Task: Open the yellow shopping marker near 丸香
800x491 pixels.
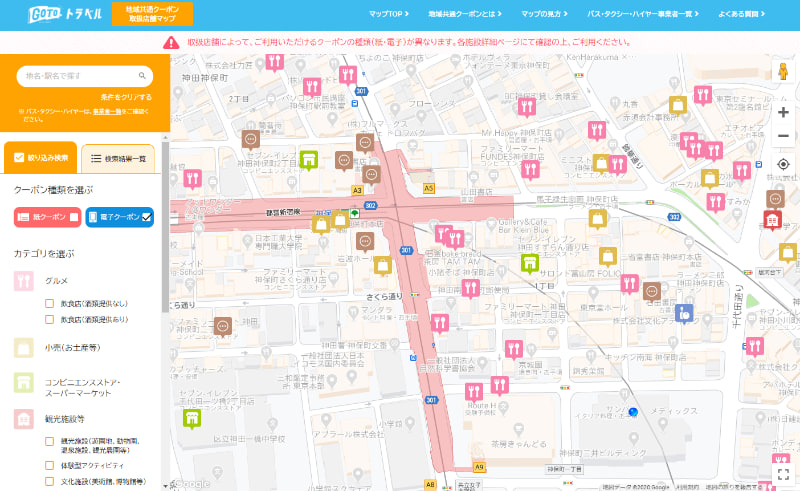Action: [678, 106]
